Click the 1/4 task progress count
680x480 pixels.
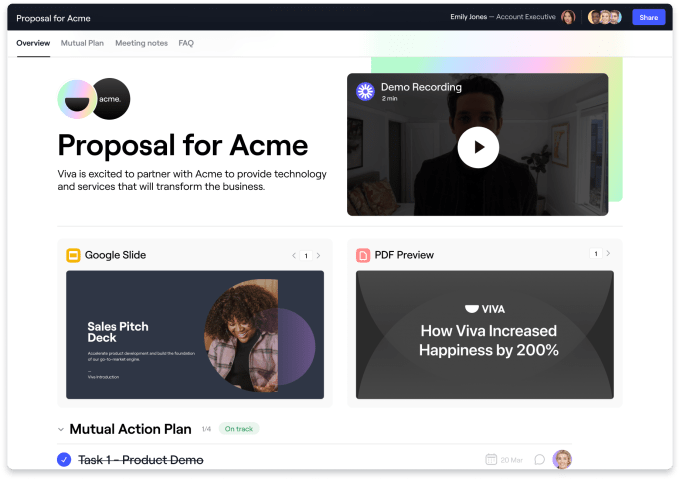[206, 429]
